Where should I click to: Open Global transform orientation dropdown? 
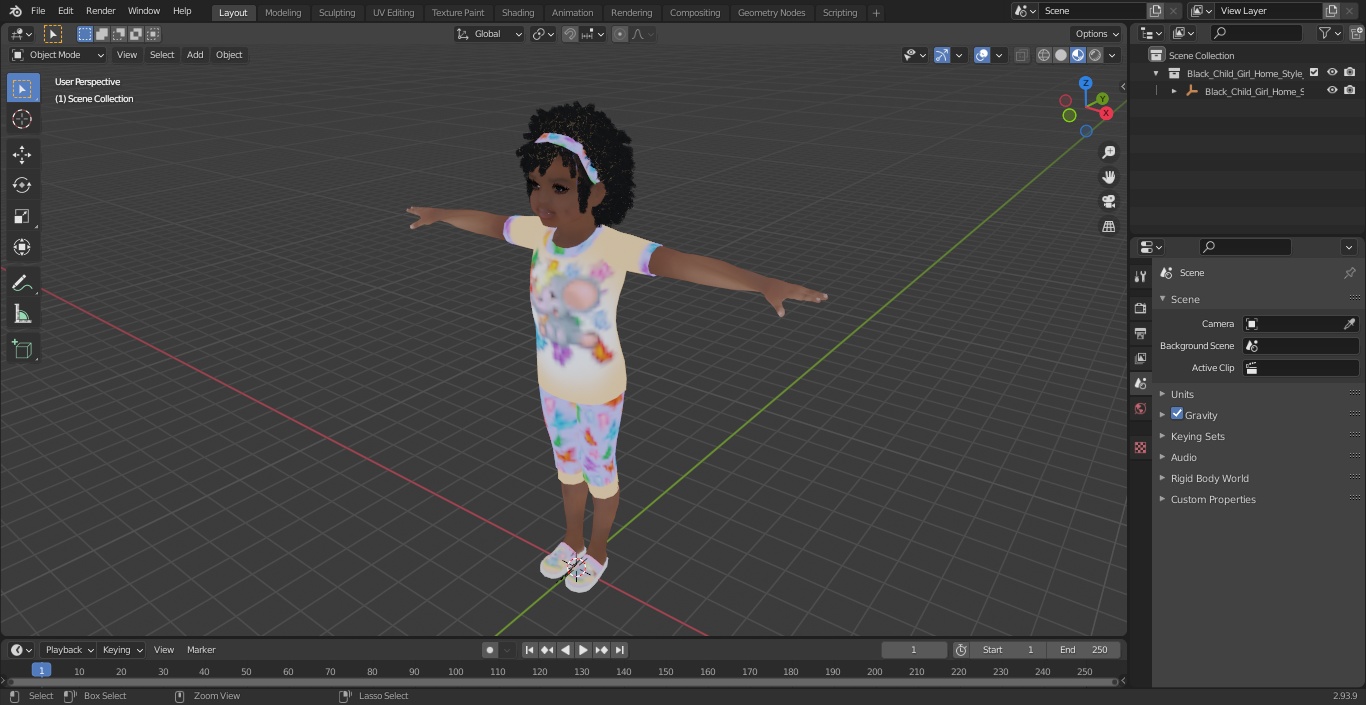click(x=490, y=34)
